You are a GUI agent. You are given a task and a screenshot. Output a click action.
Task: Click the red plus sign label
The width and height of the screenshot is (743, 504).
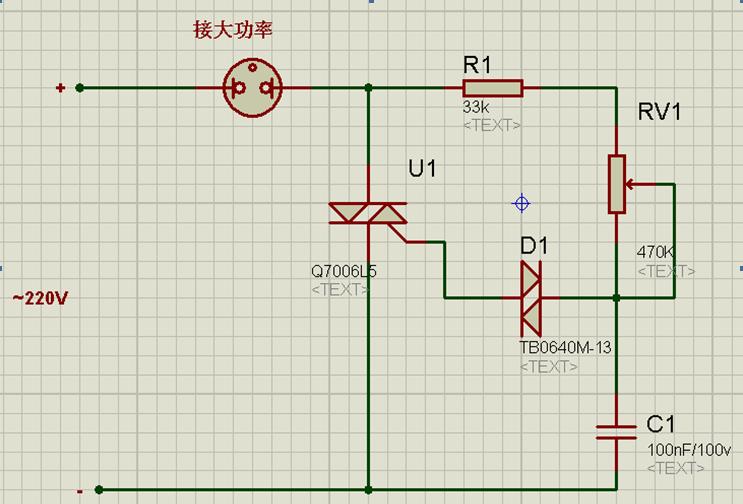coord(60,88)
